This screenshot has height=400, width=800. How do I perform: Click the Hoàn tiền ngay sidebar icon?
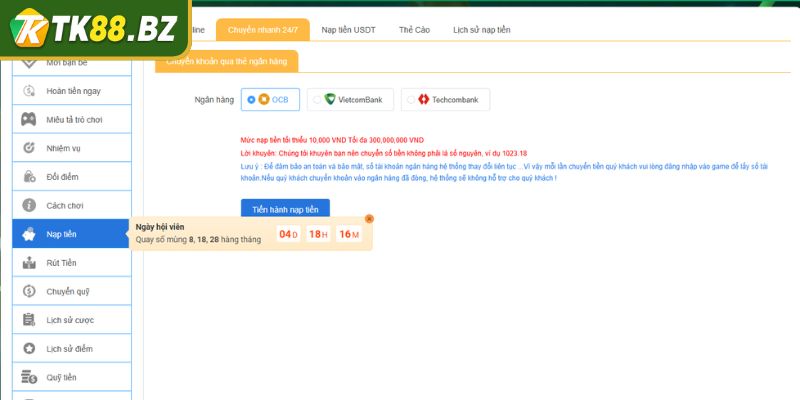pos(29,91)
